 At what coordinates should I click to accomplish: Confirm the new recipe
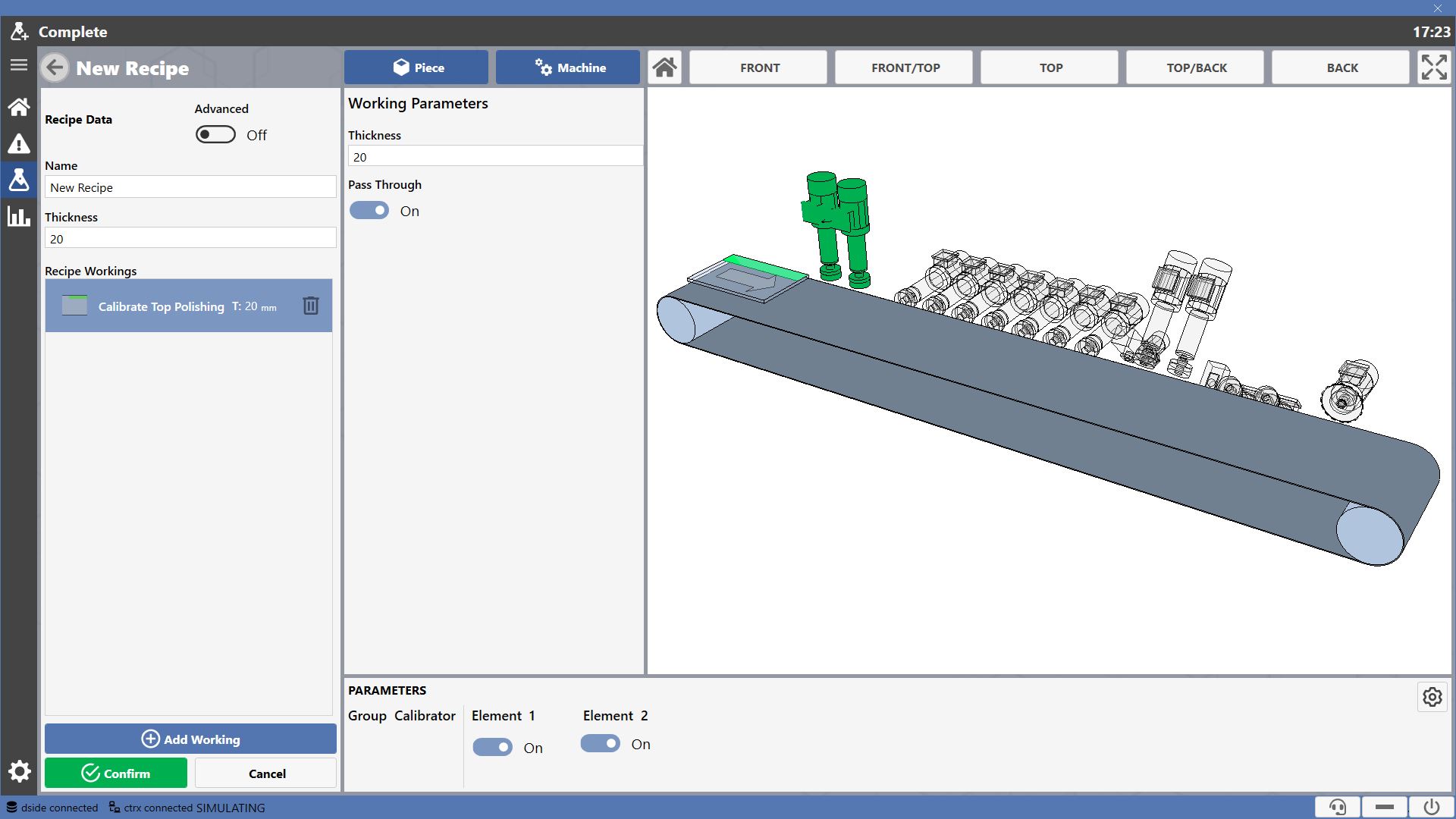[x=116, y=773]
